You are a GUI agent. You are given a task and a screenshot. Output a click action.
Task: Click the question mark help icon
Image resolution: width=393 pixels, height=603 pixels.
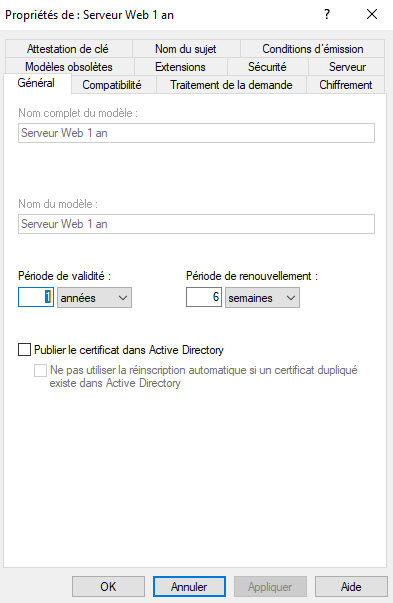[327, 15]
